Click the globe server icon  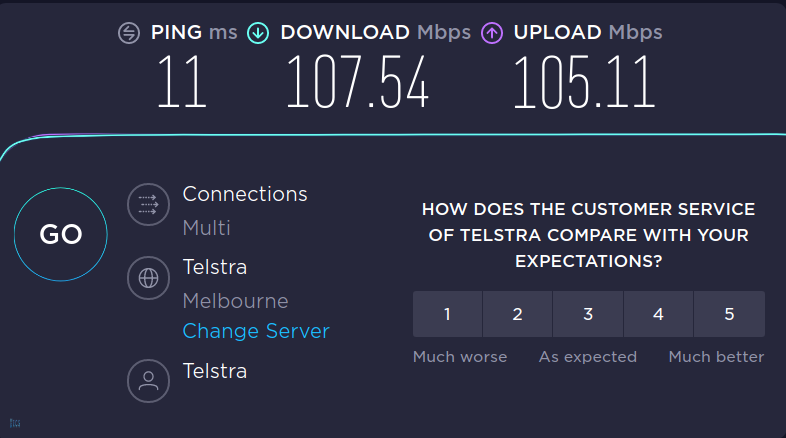coord(148,278)
